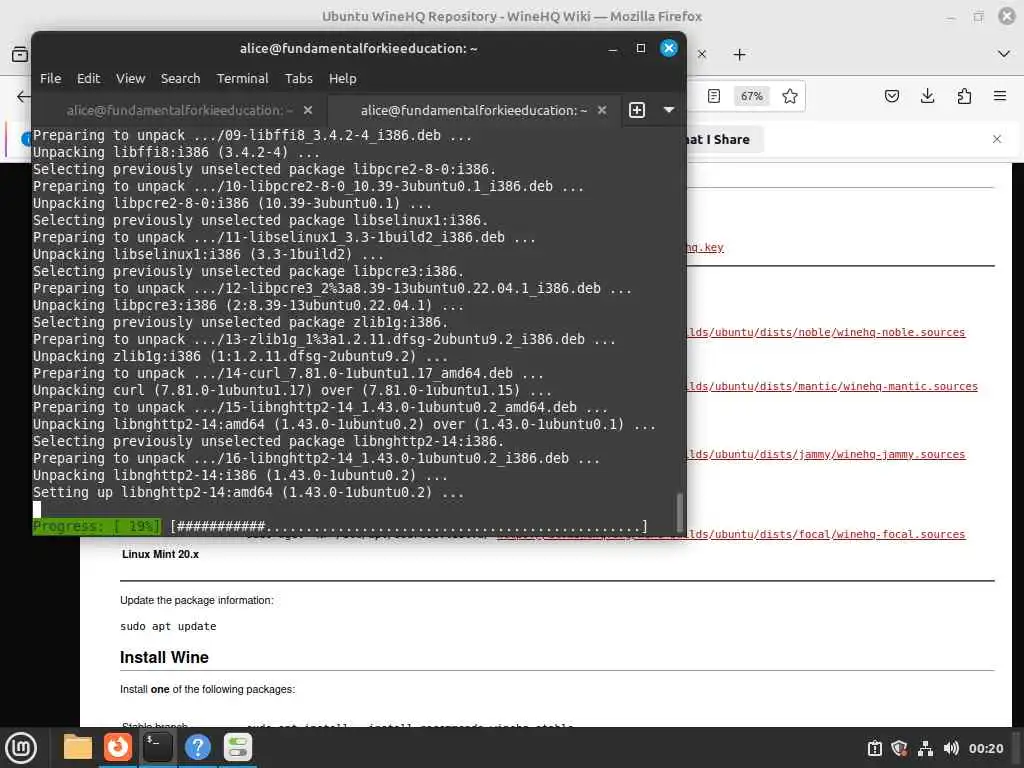Viewport: 1024px width, 768px height.
Task: Open Firefox hamburger application menu
Action: coord(999,96)
